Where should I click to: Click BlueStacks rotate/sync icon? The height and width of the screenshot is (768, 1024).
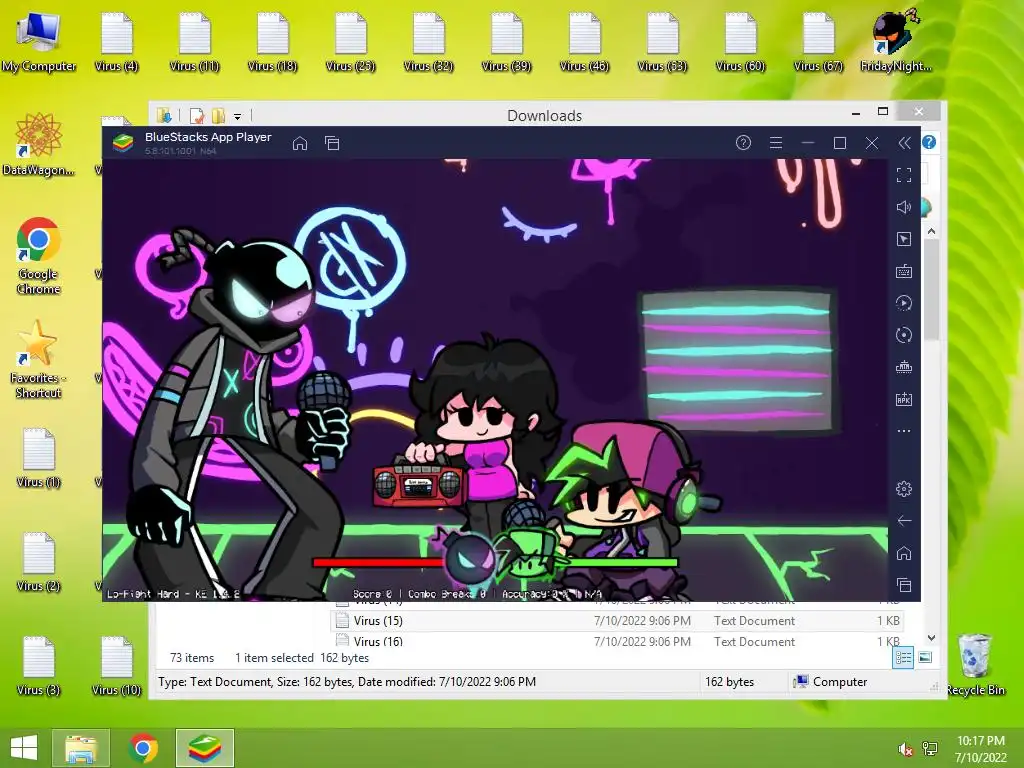(904, 335)
